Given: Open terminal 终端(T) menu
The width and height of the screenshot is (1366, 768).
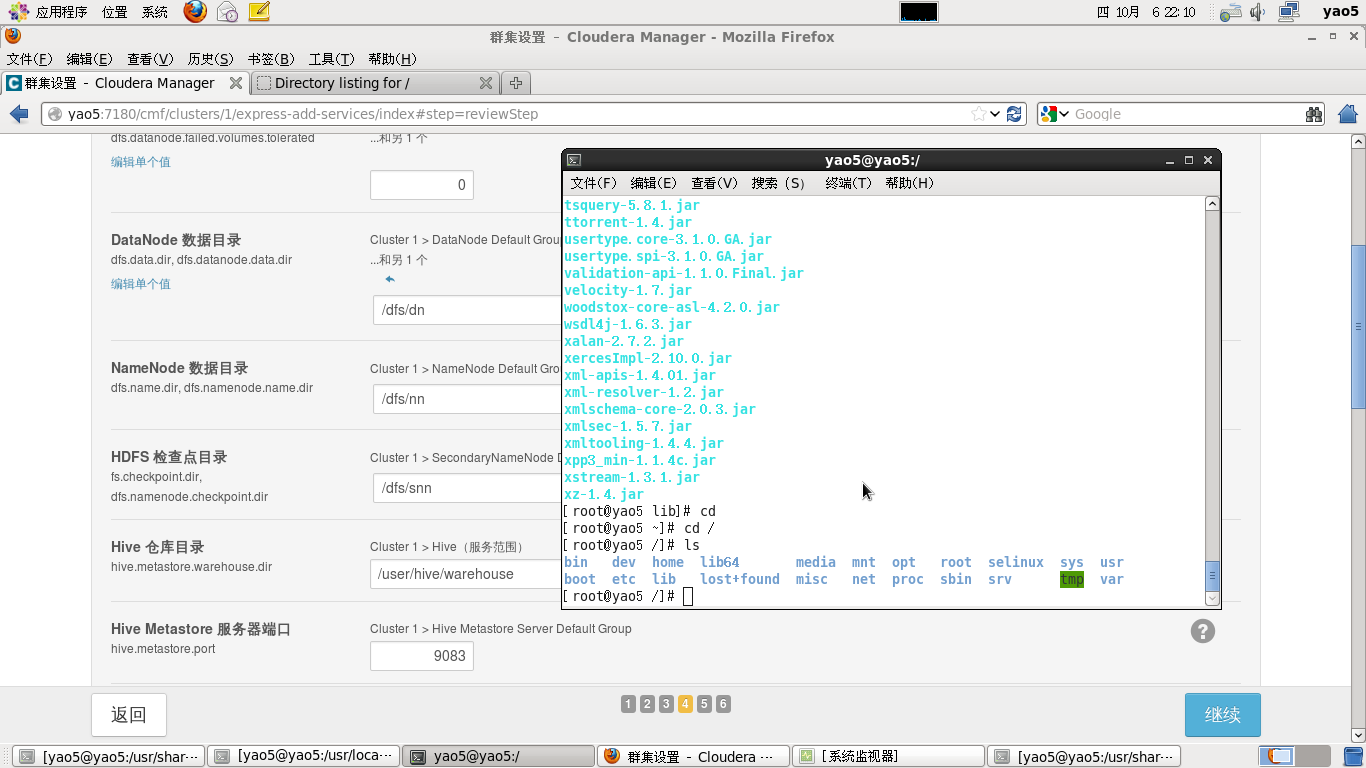Looking at the screenshot, I should tap(849, 183).
